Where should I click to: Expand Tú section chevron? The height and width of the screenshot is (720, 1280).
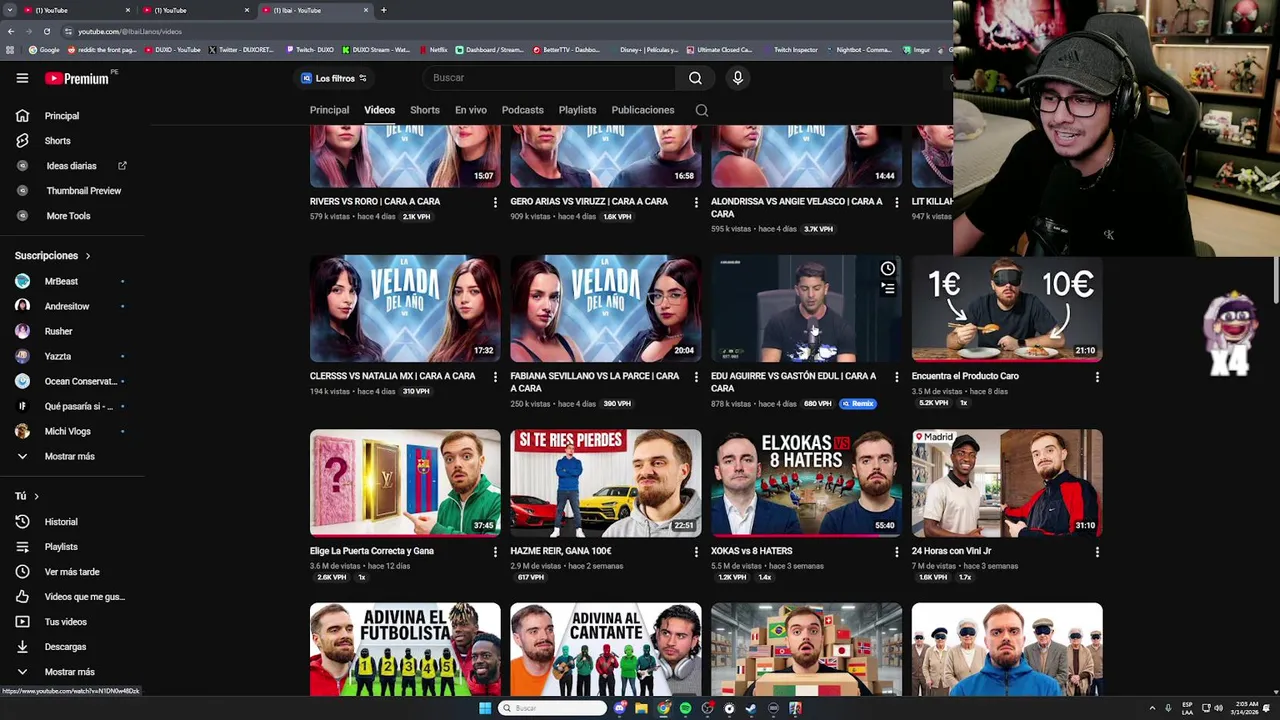[x=36, y=497]
